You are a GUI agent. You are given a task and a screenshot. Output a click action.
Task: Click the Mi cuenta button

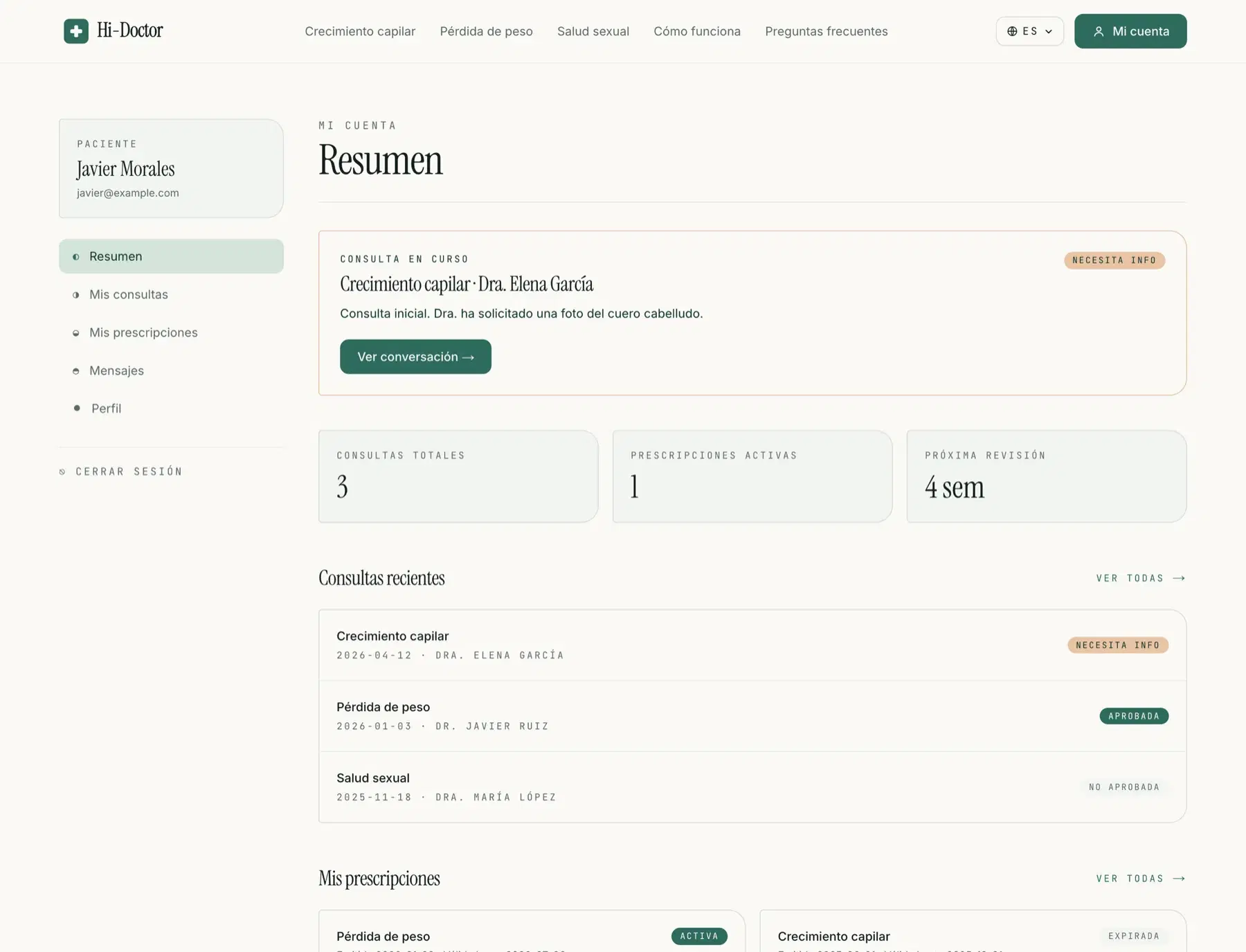point(1130,30)
